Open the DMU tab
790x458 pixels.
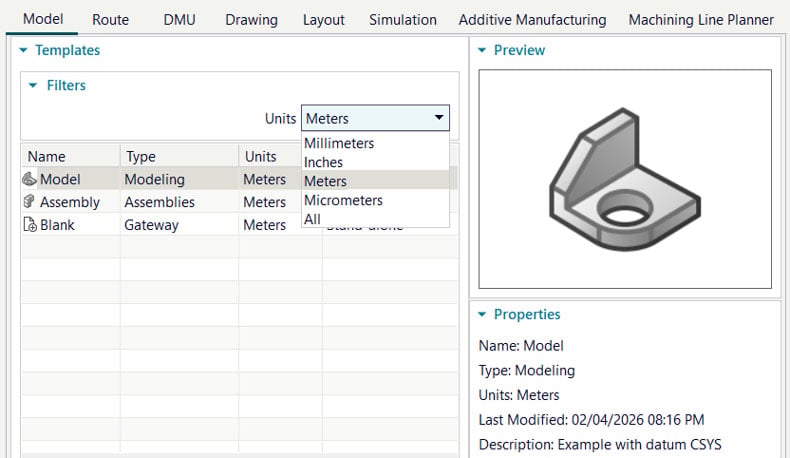point(179,20)
